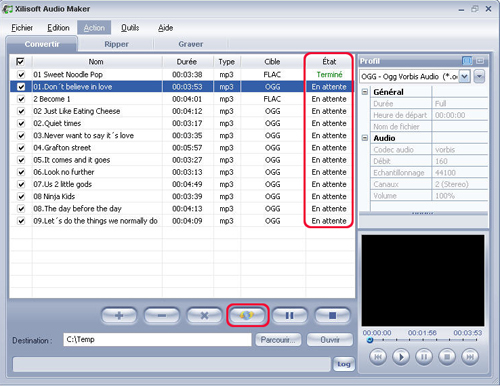Click the add file plus button

119,315
